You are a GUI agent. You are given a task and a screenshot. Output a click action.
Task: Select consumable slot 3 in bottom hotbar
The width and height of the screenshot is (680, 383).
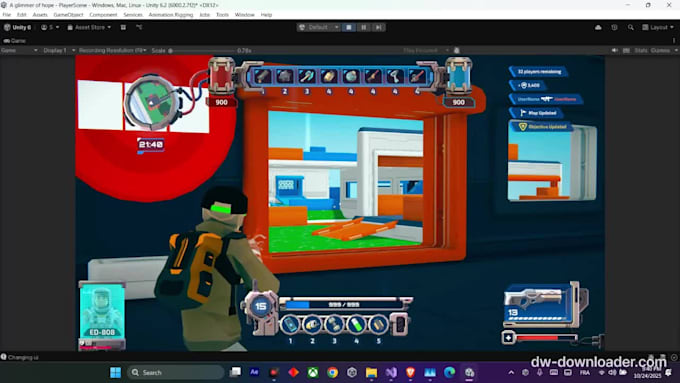click(x=334, y=324)
